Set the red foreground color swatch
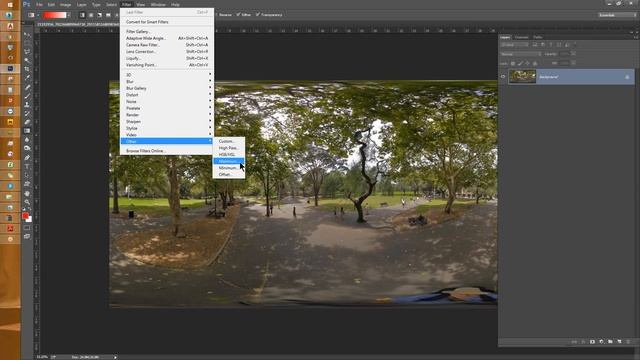Viewport: 640px width, 360px height. coord(25,215)
